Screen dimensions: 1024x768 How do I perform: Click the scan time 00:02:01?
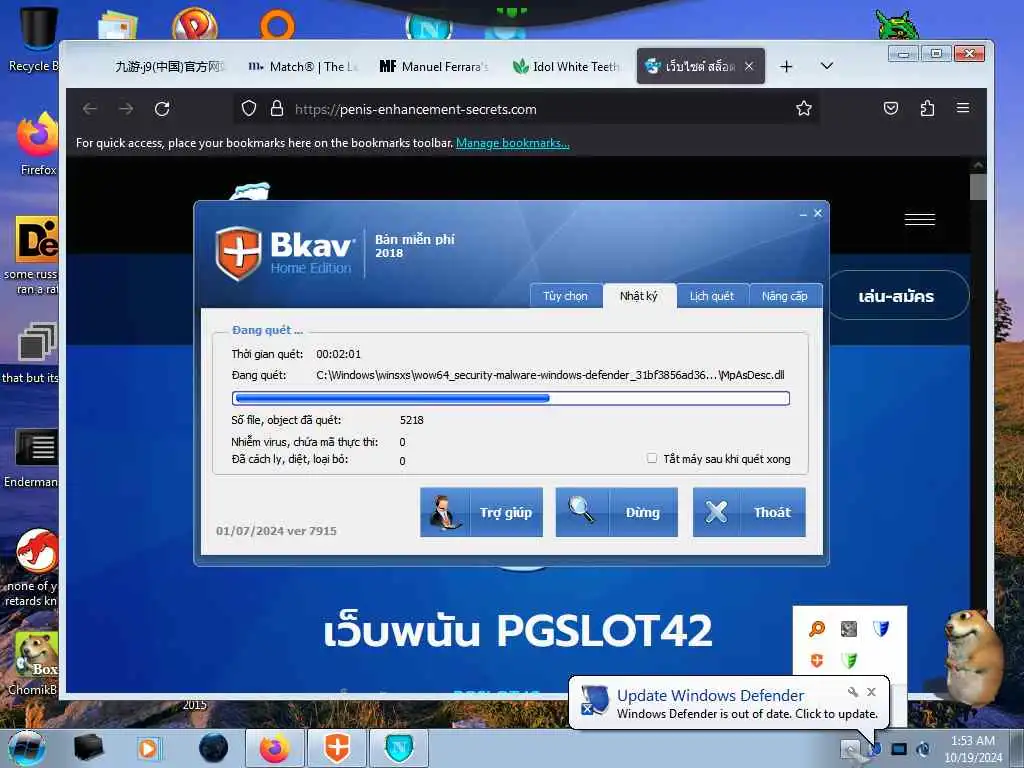pyautogui.click(x=338, y=354)
